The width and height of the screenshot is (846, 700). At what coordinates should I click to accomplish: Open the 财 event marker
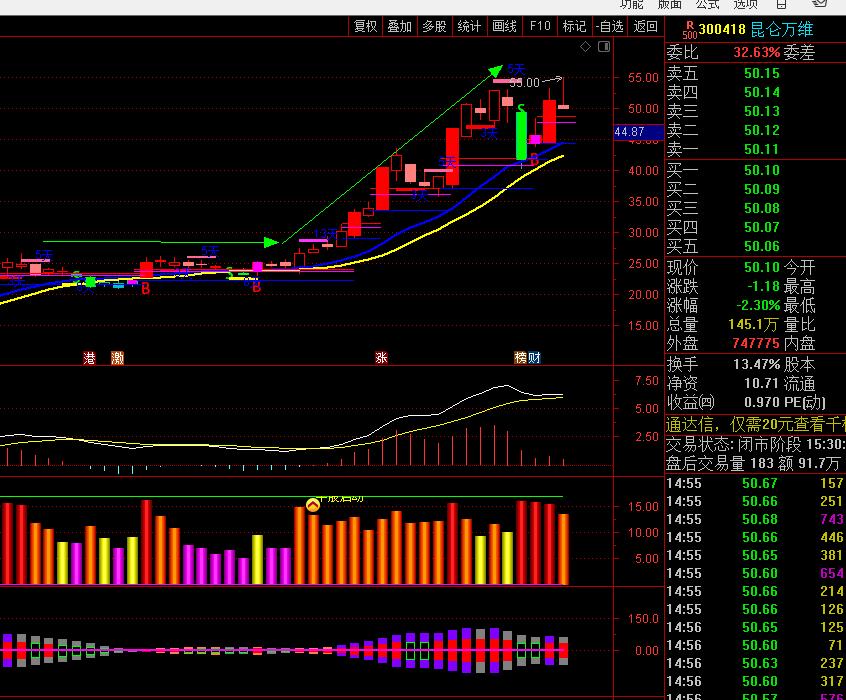tap(534, 357)
